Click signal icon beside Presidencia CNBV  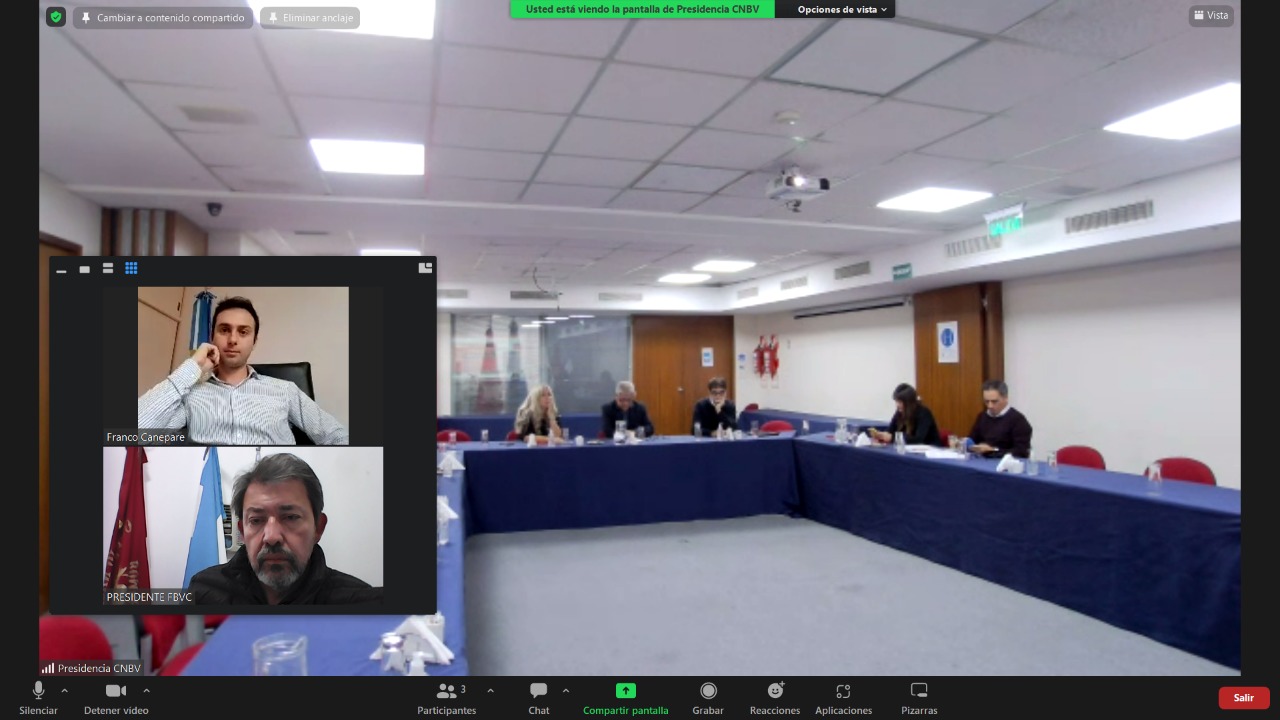coord(48,668)
